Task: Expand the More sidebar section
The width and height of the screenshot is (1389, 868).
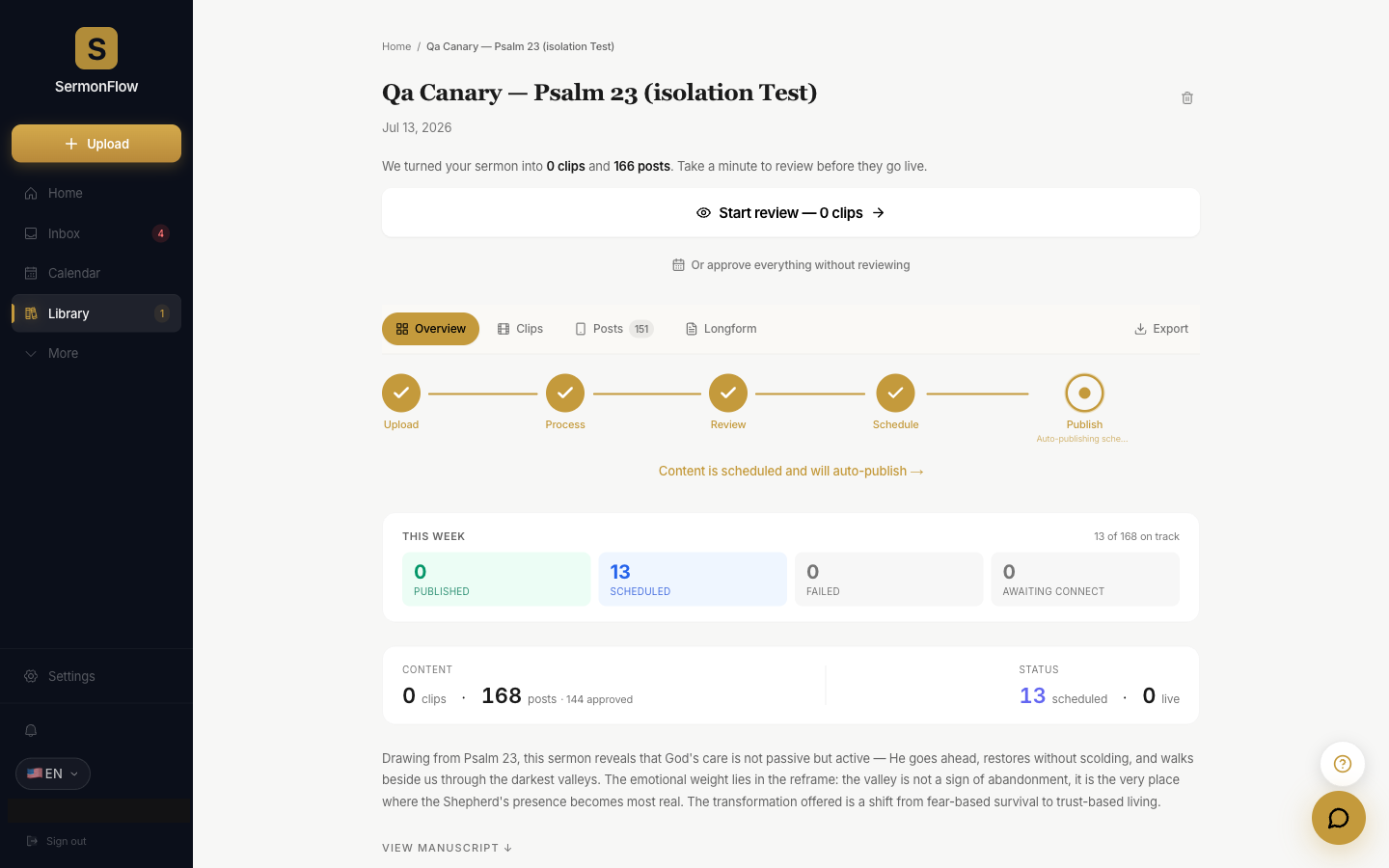Action: [96, 353]
